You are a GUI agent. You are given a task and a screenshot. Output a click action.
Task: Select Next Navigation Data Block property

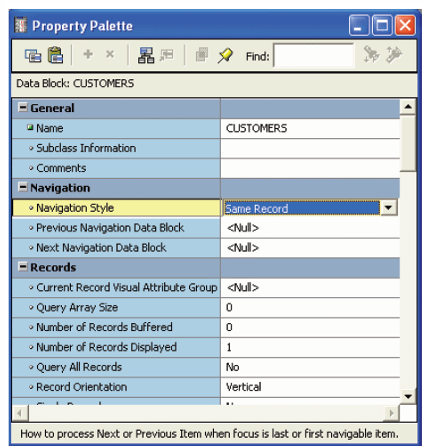pos(116,248)
